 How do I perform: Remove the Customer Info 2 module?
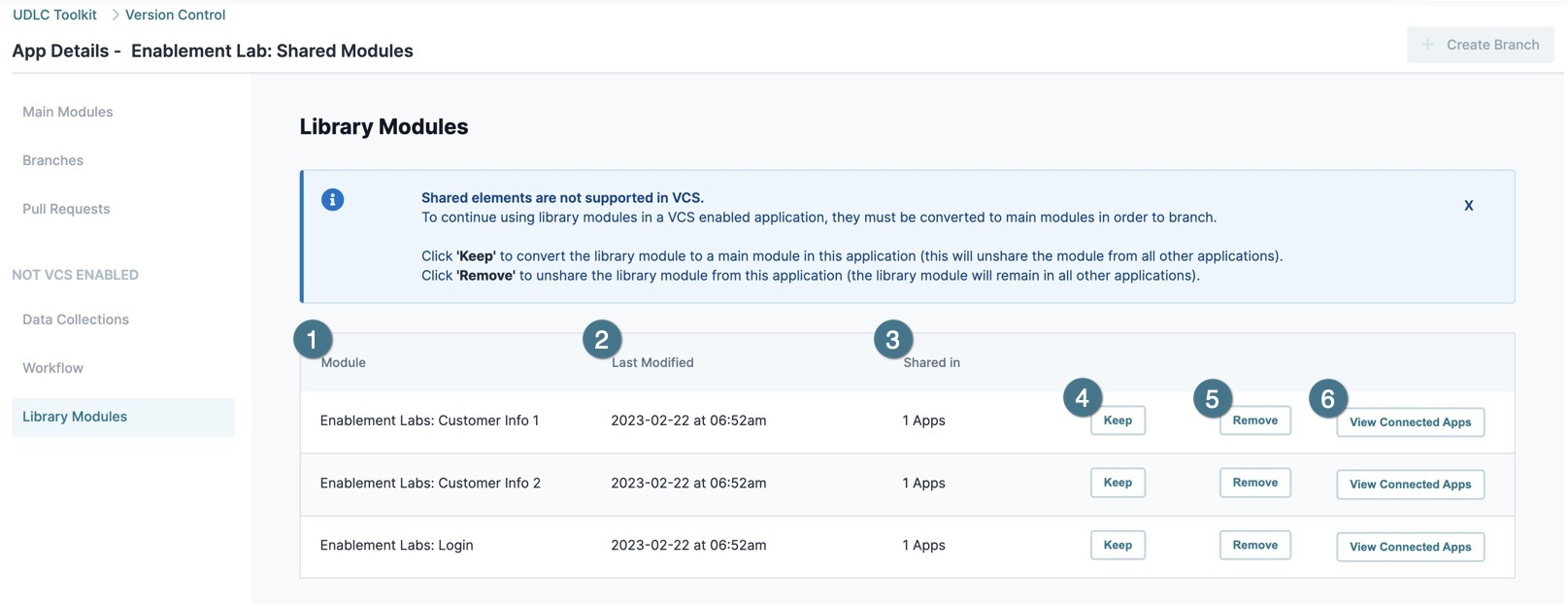tap(1254, 483)
